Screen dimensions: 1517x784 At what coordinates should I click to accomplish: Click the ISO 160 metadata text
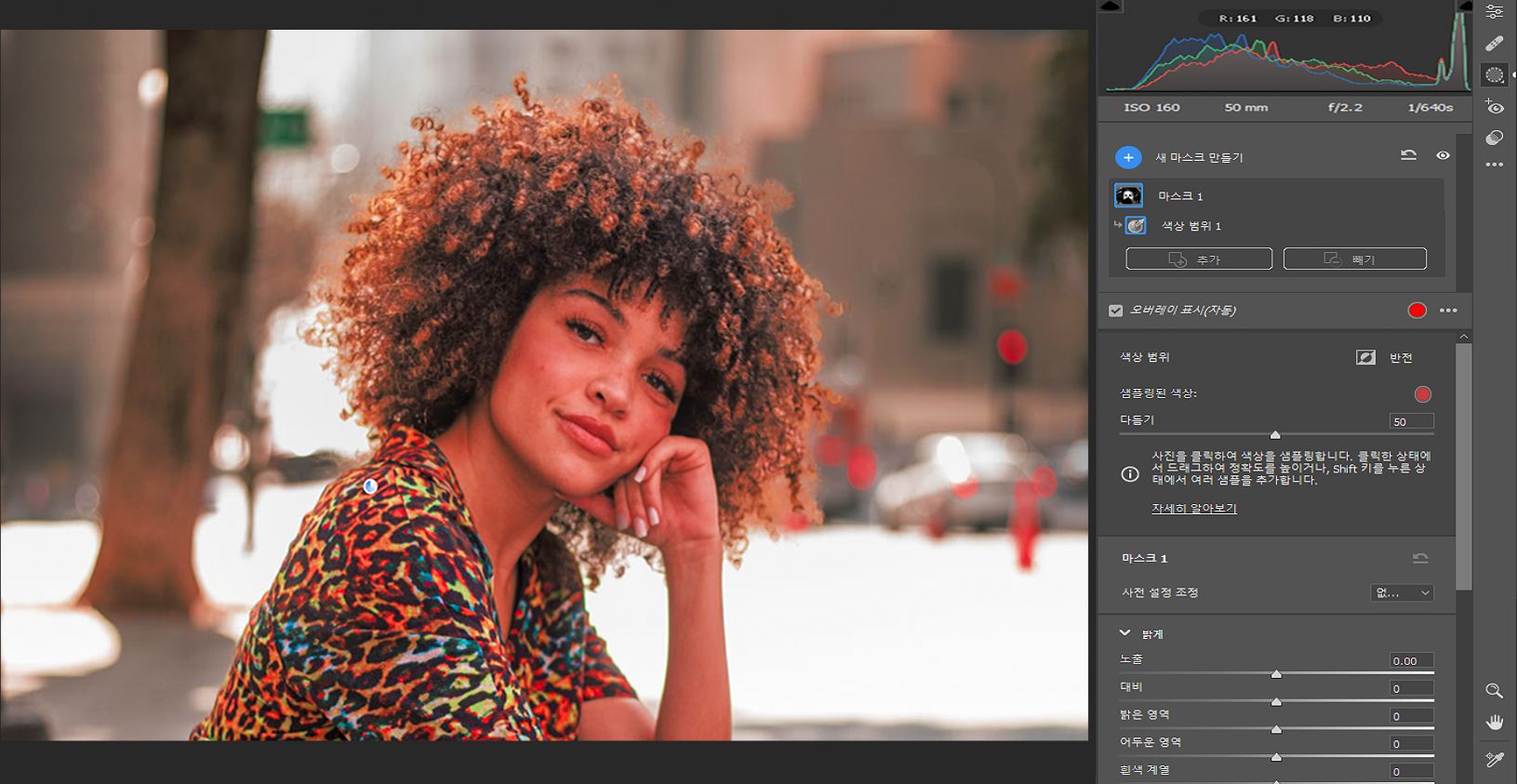[1151, 108]
